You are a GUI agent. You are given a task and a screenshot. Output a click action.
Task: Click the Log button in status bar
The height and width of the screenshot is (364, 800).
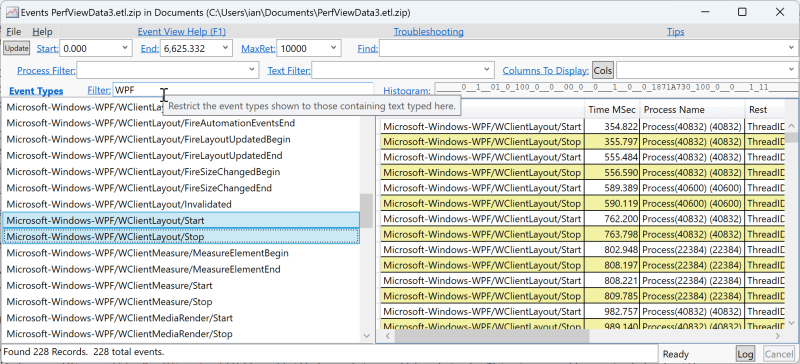pyautogui.click(x=745, y=354)
